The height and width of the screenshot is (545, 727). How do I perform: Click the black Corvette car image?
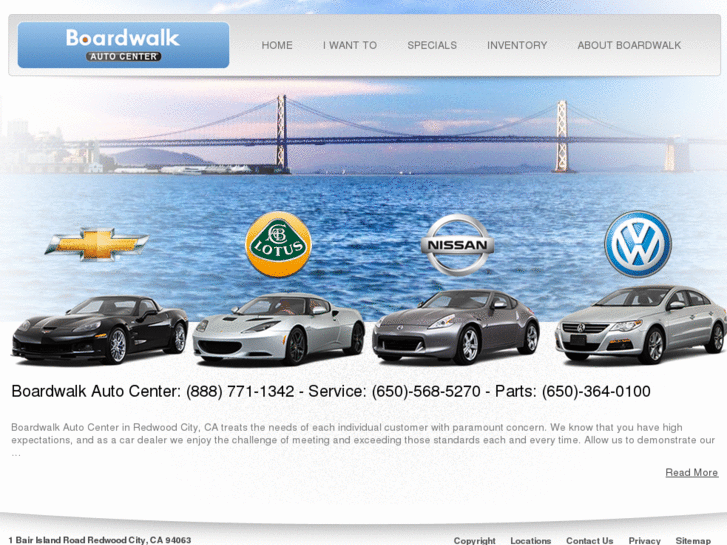[100, 330]
